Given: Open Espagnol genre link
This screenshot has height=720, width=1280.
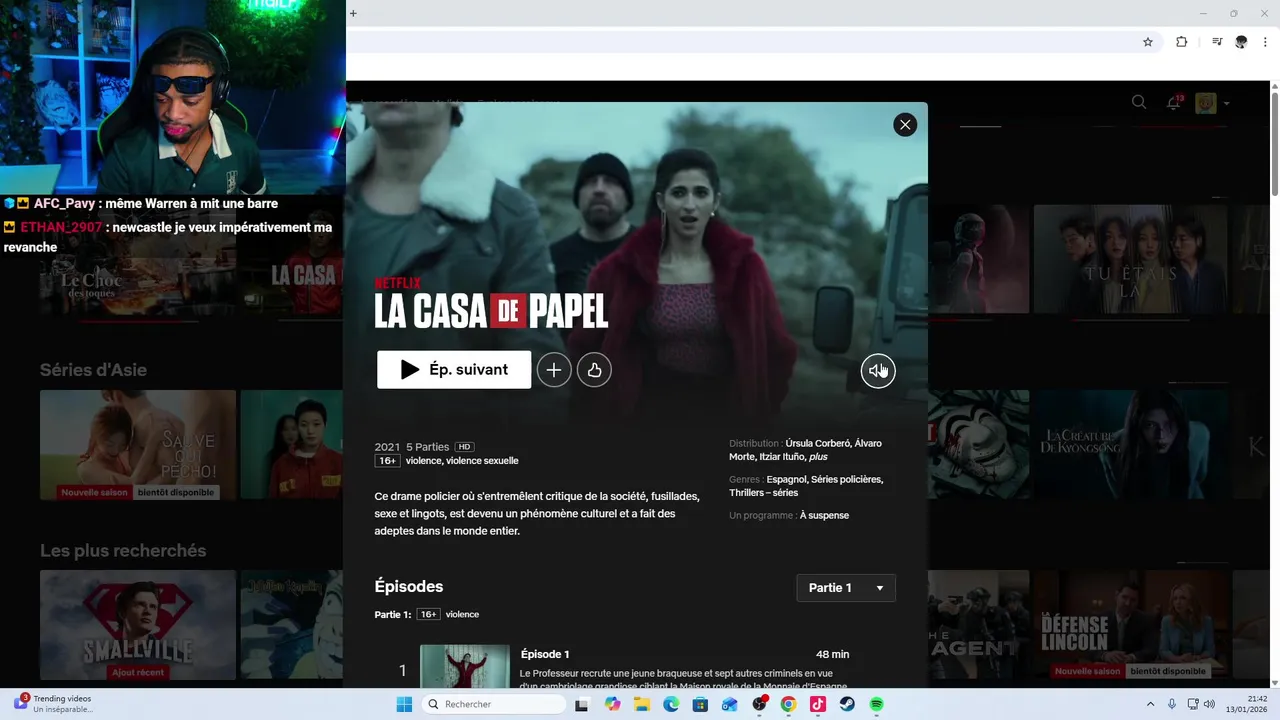Looking at the screenshot, I should [787, 479].
